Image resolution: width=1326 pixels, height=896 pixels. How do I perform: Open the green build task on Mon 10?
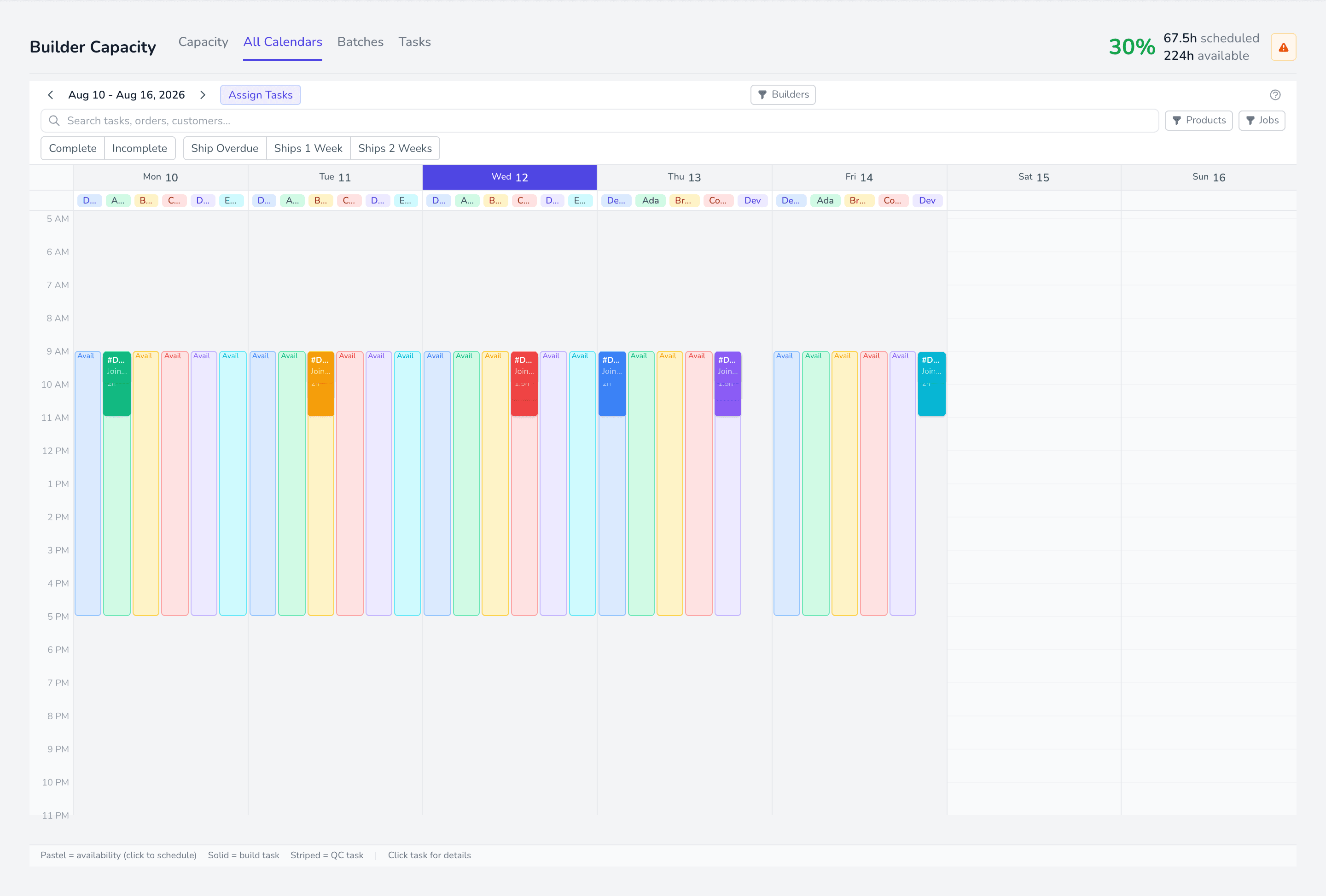[117, 384]
